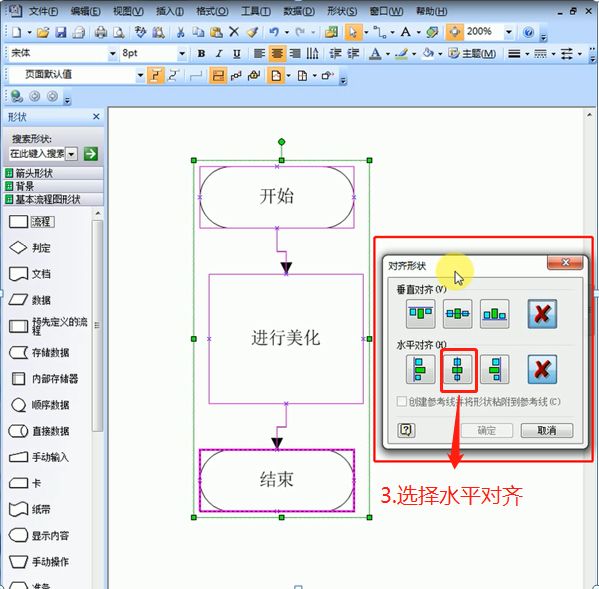Image resolution: width=599 pixels, height=589 pixels.
Task: Click the font color A icon
Action: (x=376, y=54)
